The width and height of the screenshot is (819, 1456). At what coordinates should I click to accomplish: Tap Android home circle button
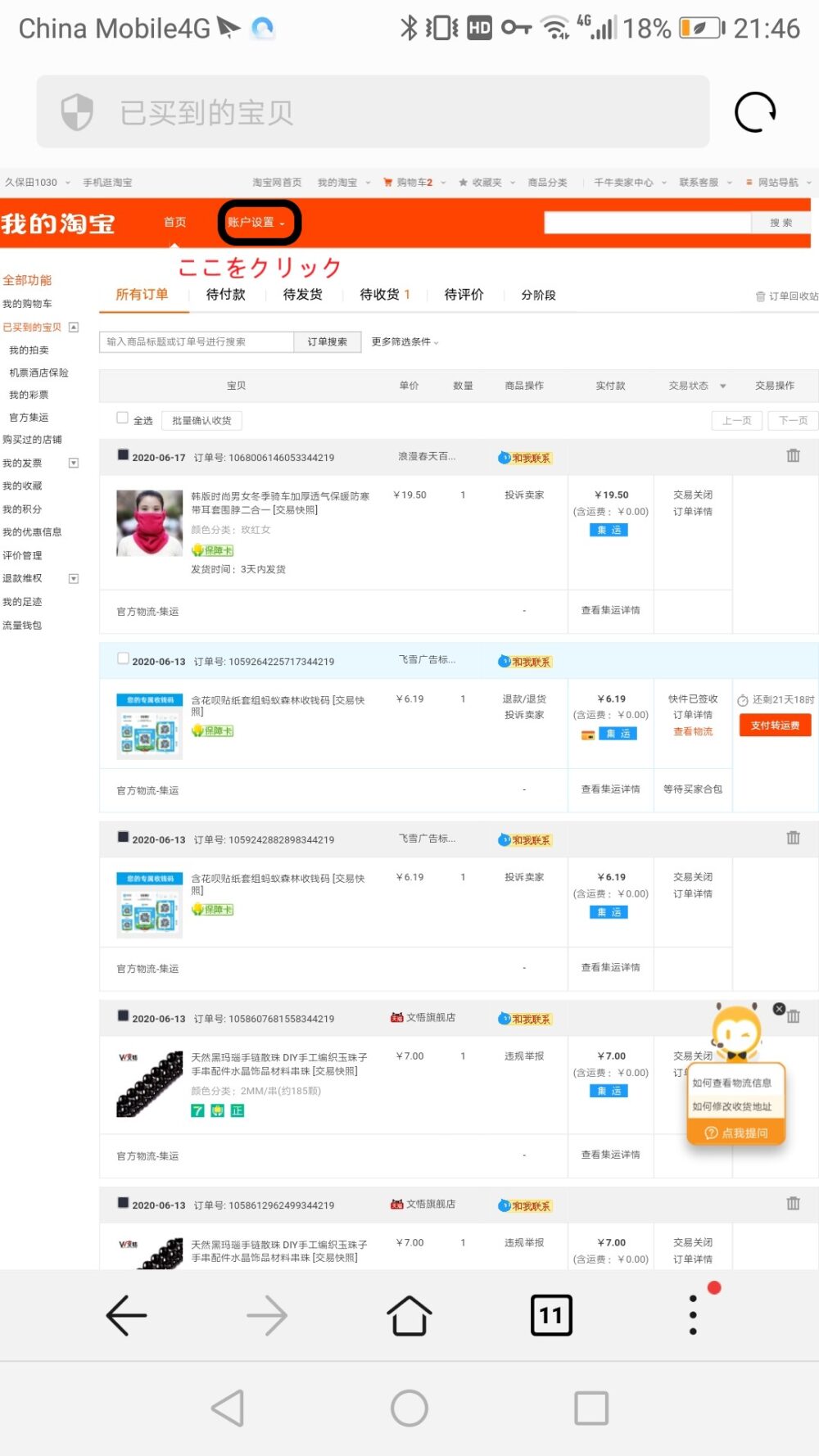point(409,1409)
